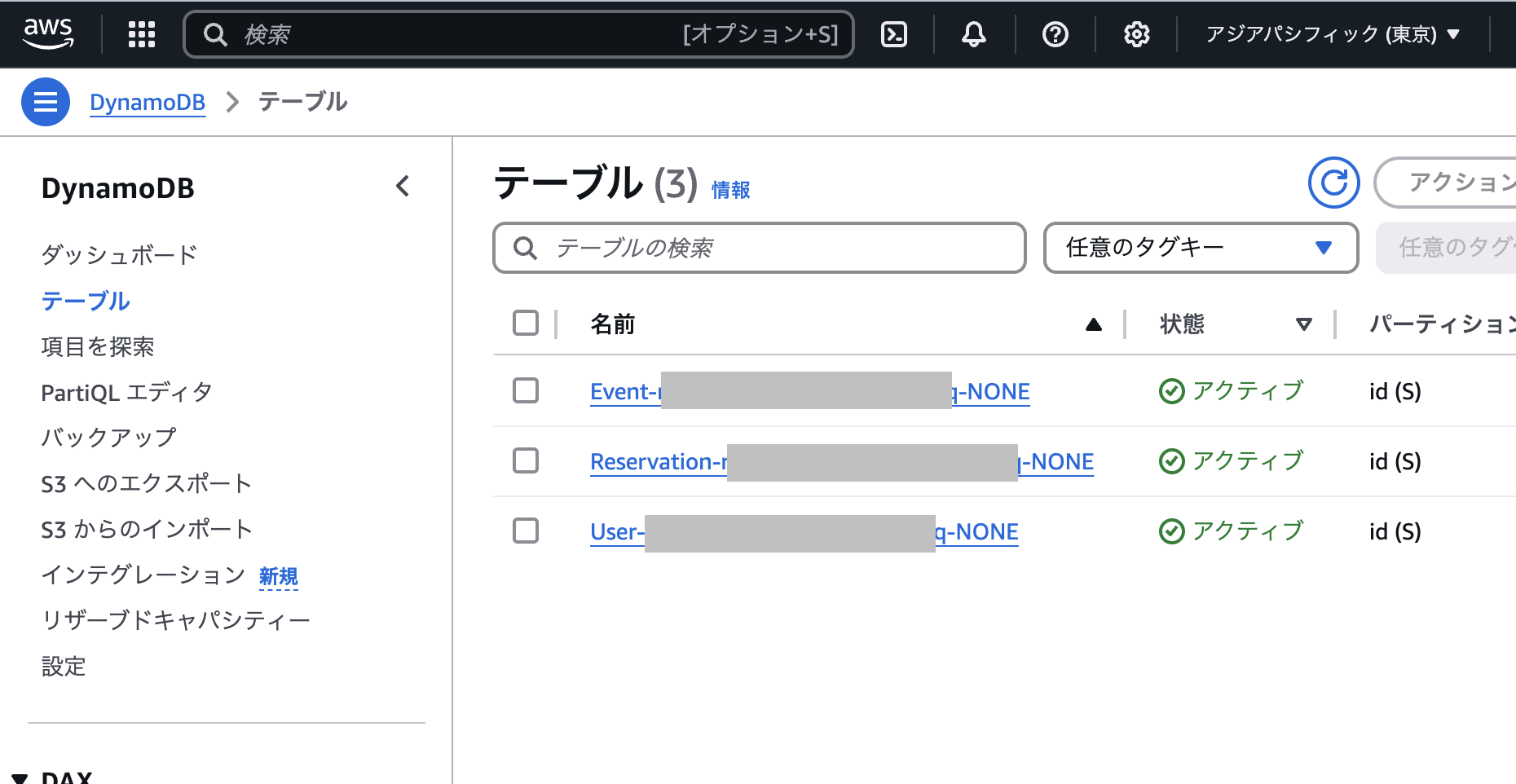Screen dimensions: 1516x784
Task: Click id (S) partition key of Reservation table
Action: tap(1395, 461)
